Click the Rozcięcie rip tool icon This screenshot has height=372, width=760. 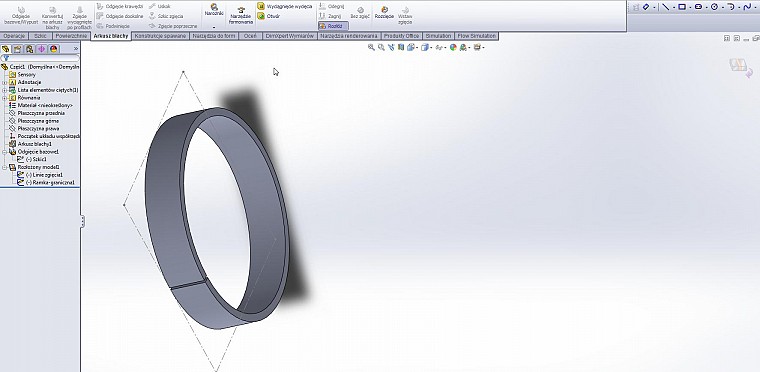(x=384, y=9)
